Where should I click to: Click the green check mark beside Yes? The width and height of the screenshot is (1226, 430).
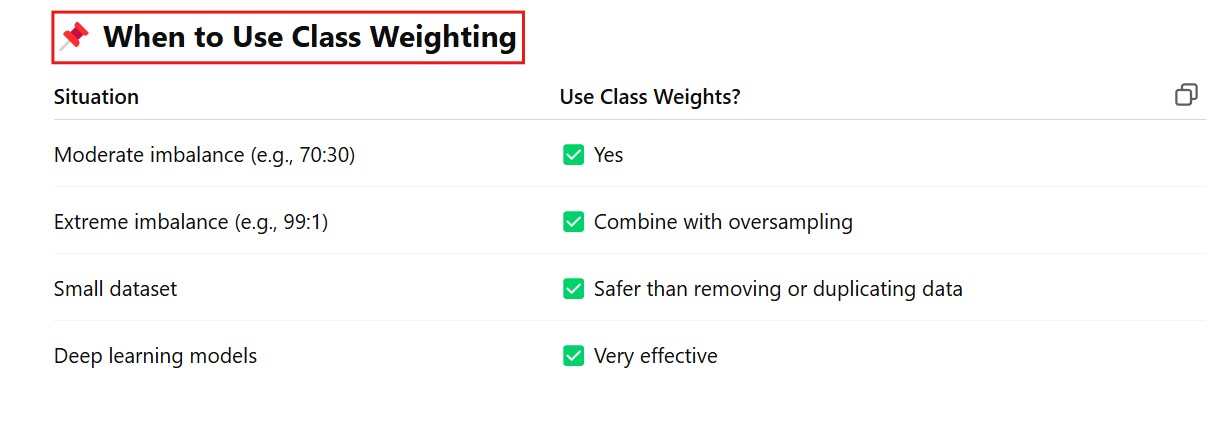pyautogui.click(x=573, y=155)
